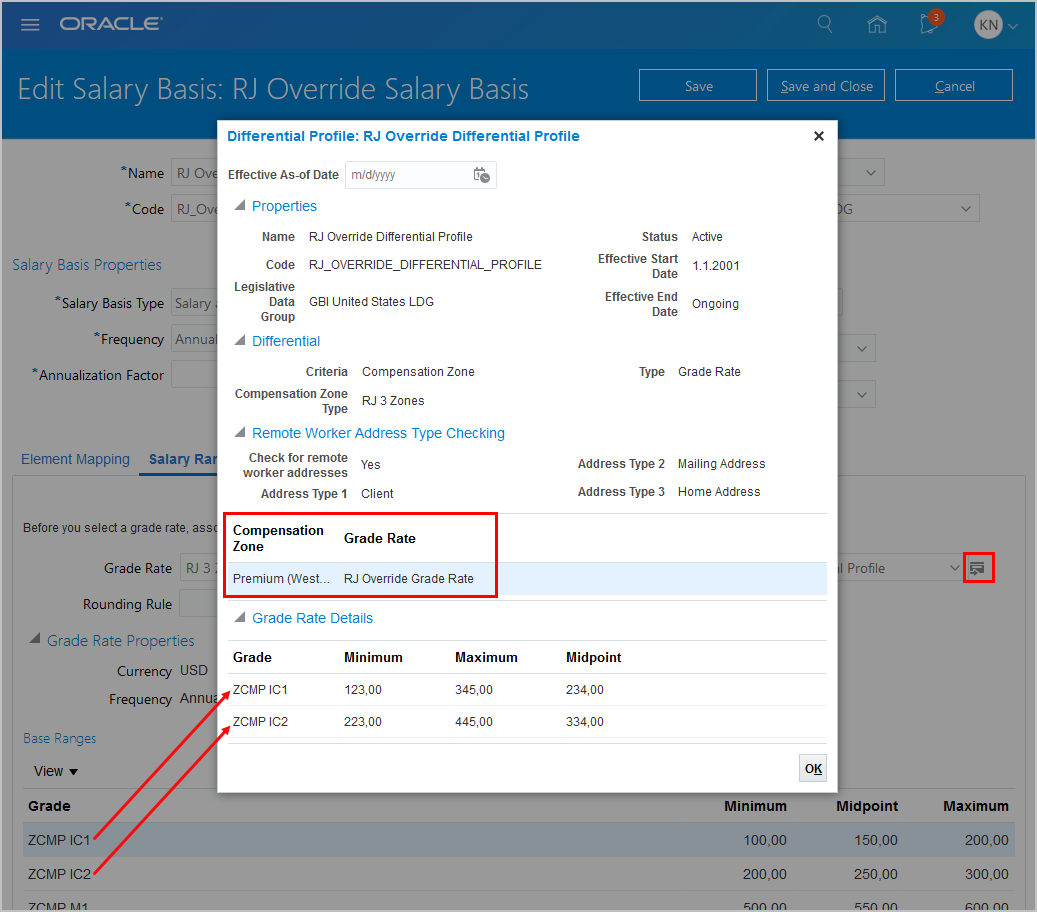Click the Cancel button

954,86
